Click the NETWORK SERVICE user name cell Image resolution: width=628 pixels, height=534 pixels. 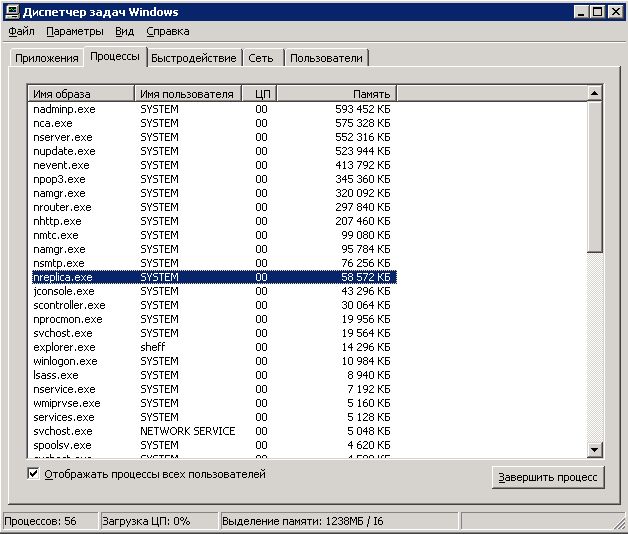coord(187,431)
